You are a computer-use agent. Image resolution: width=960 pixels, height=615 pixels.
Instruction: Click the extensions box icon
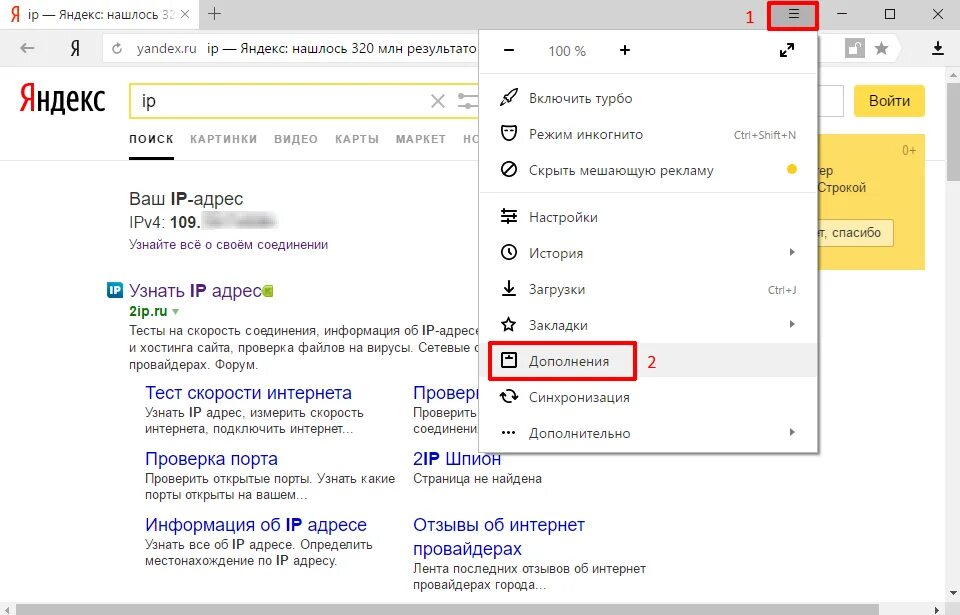pyautogui.click(x=509, y=360)
